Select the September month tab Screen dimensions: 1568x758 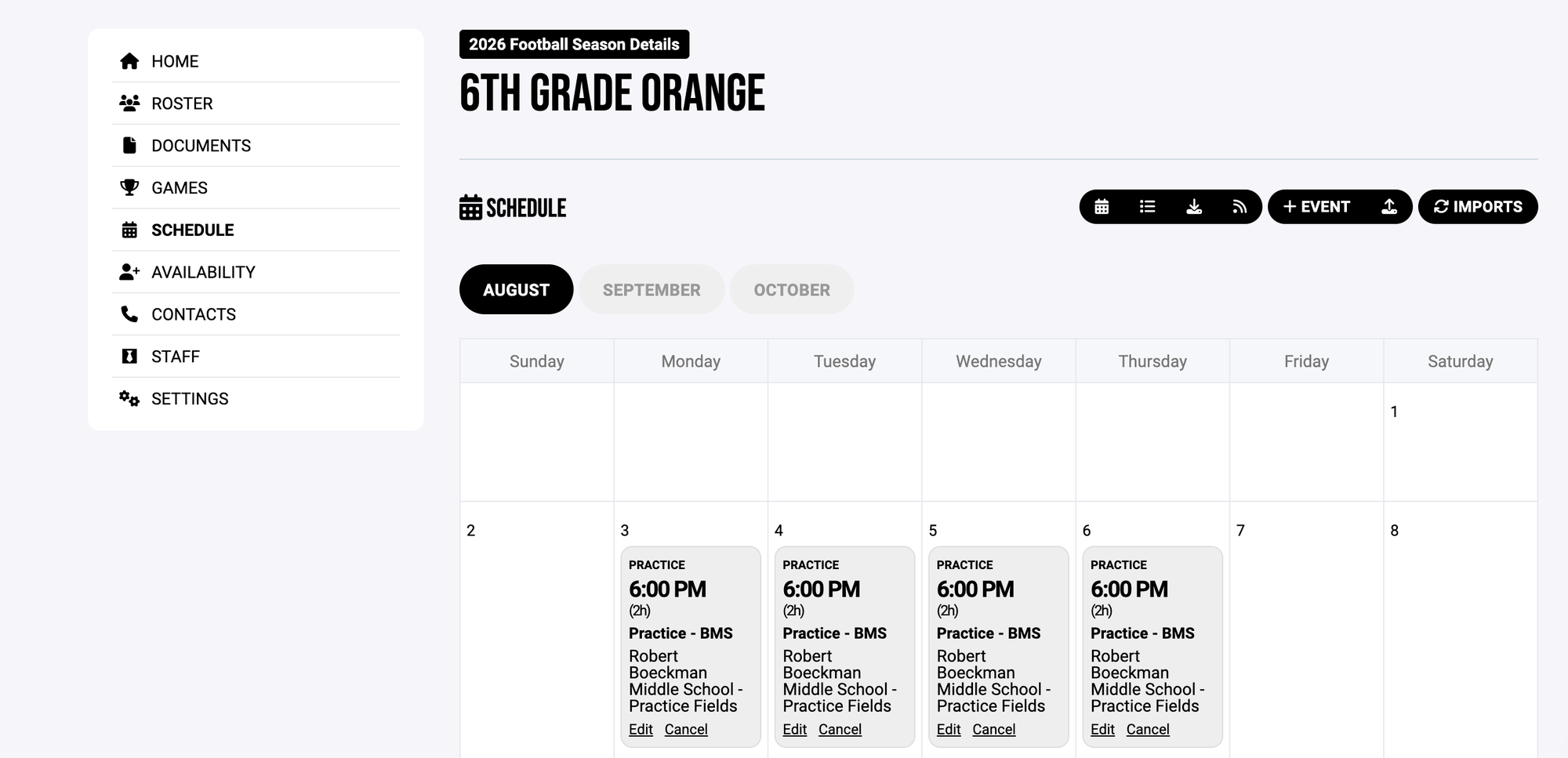tap(652, 290)
